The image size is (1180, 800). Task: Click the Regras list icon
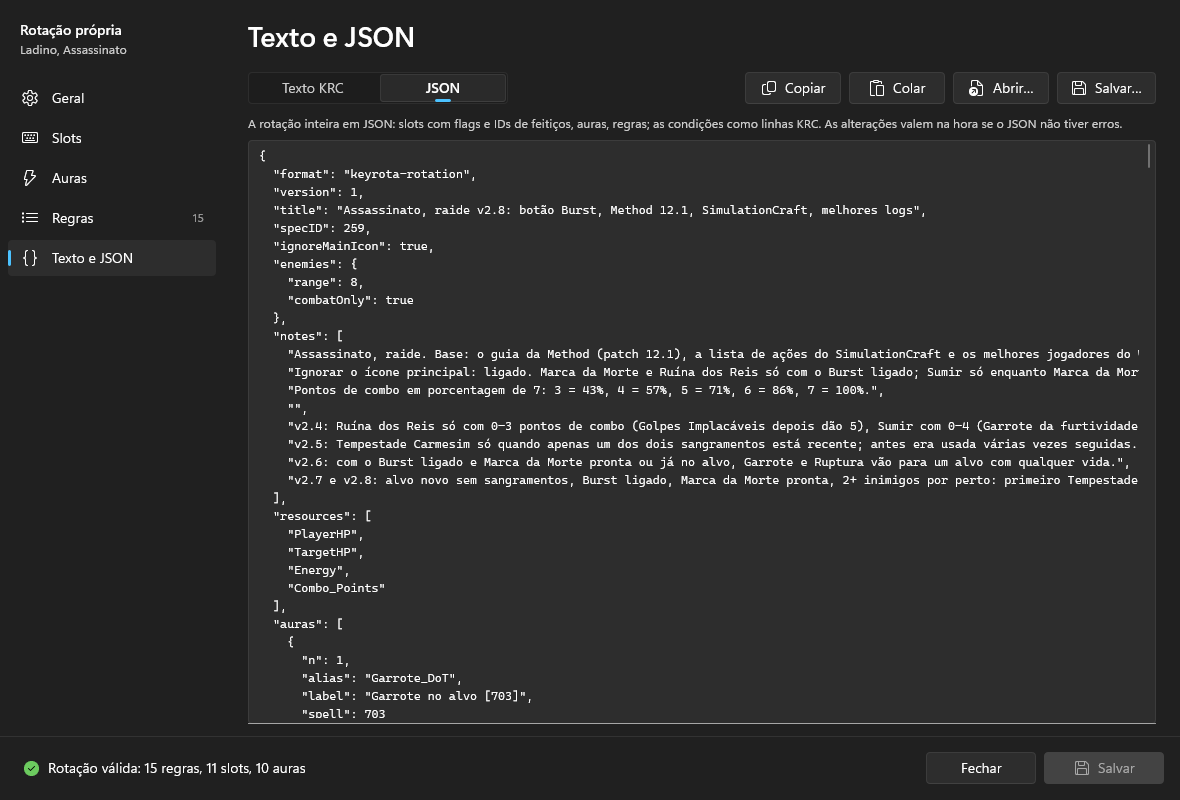coord(30,217)
